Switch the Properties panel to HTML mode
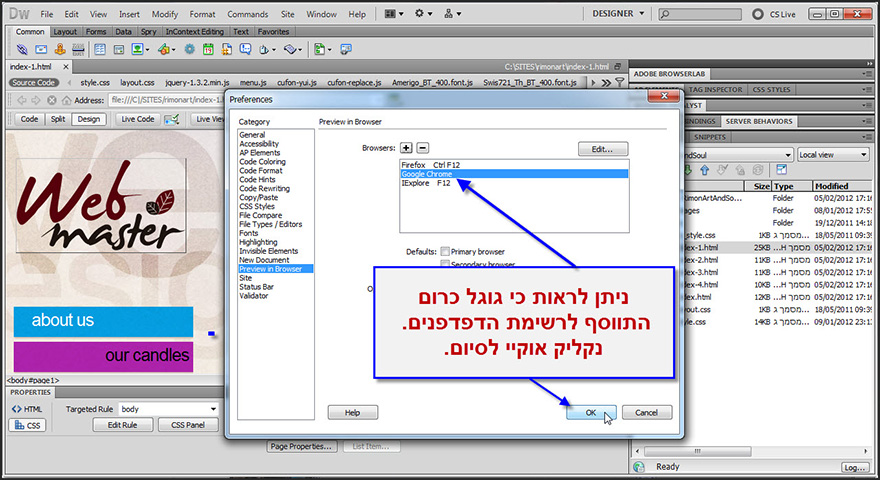 click(27, 409)
